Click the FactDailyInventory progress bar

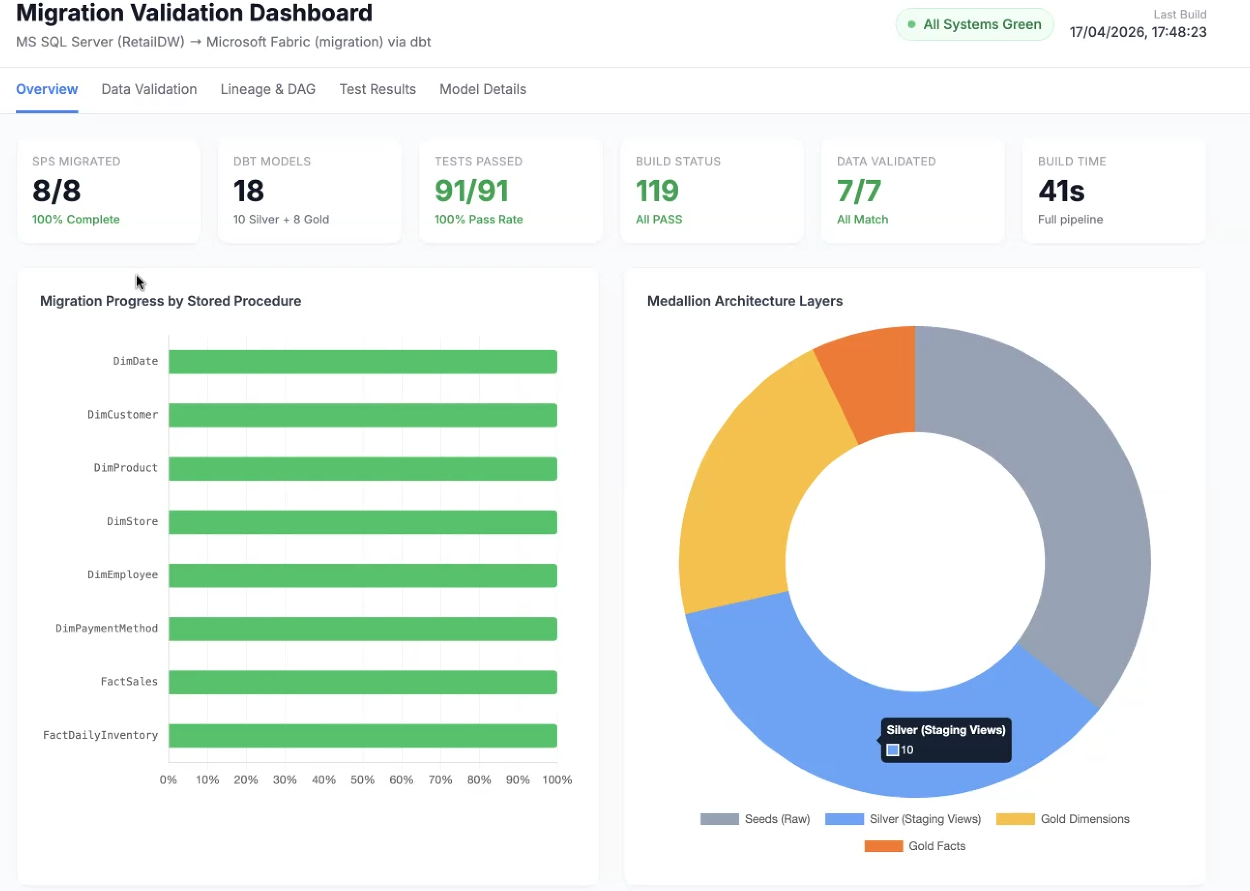click(x=363, y=735)
